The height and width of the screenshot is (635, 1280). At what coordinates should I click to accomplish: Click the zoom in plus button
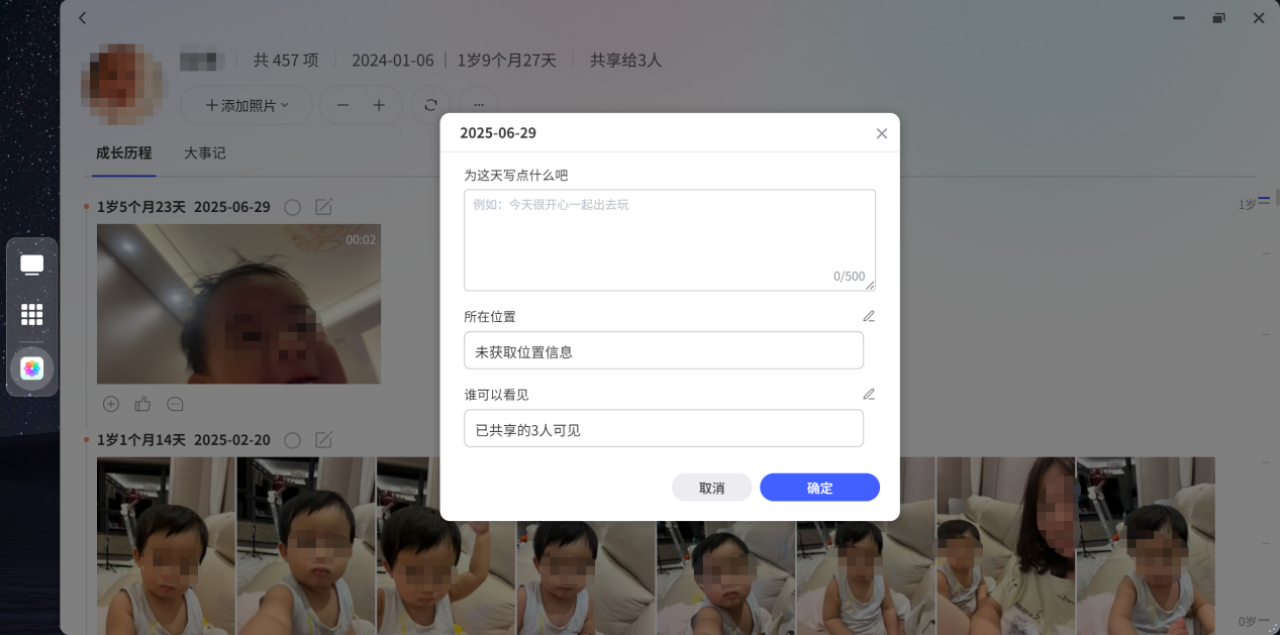[379, 105]
